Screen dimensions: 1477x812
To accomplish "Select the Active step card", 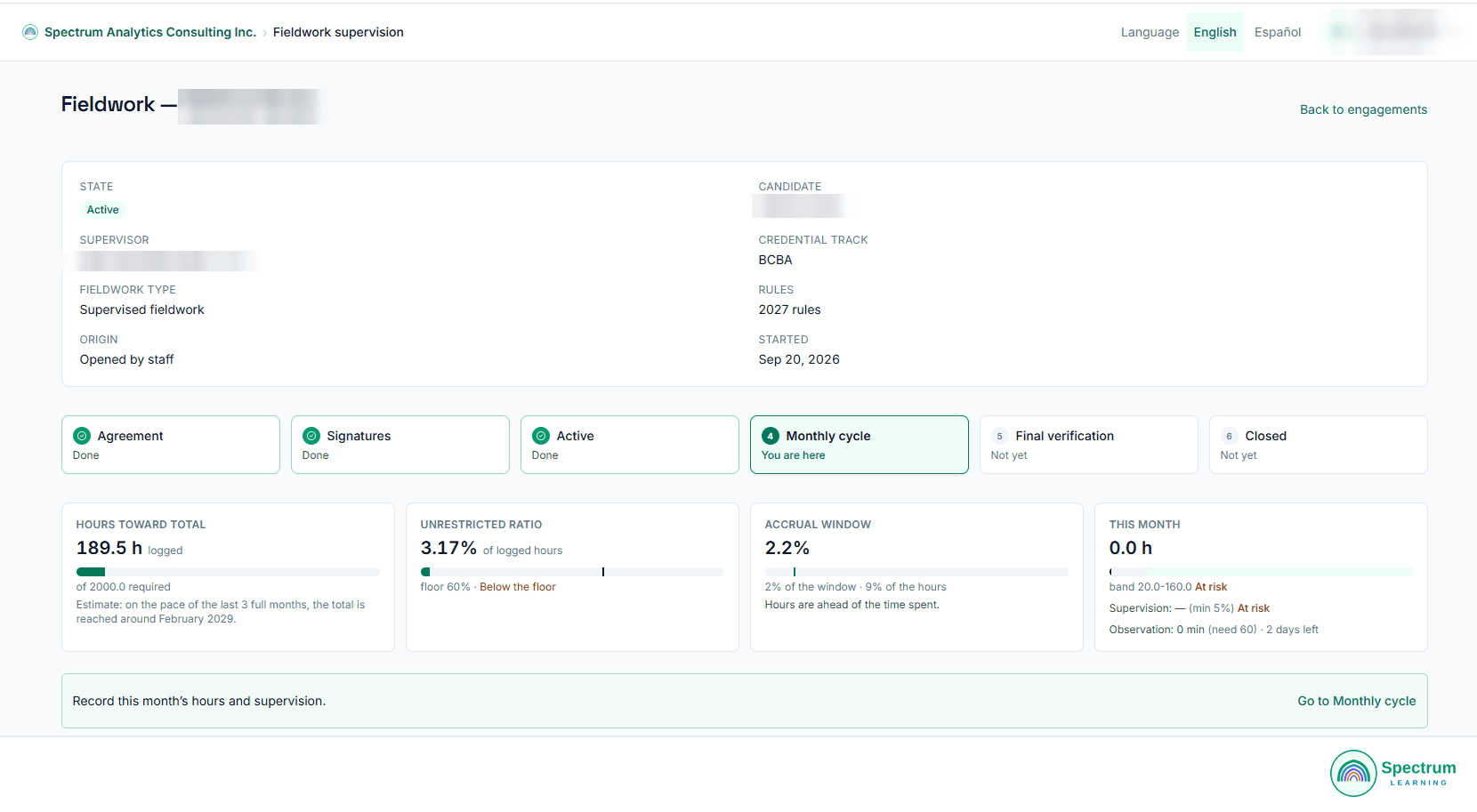I will tap(630, 445).
